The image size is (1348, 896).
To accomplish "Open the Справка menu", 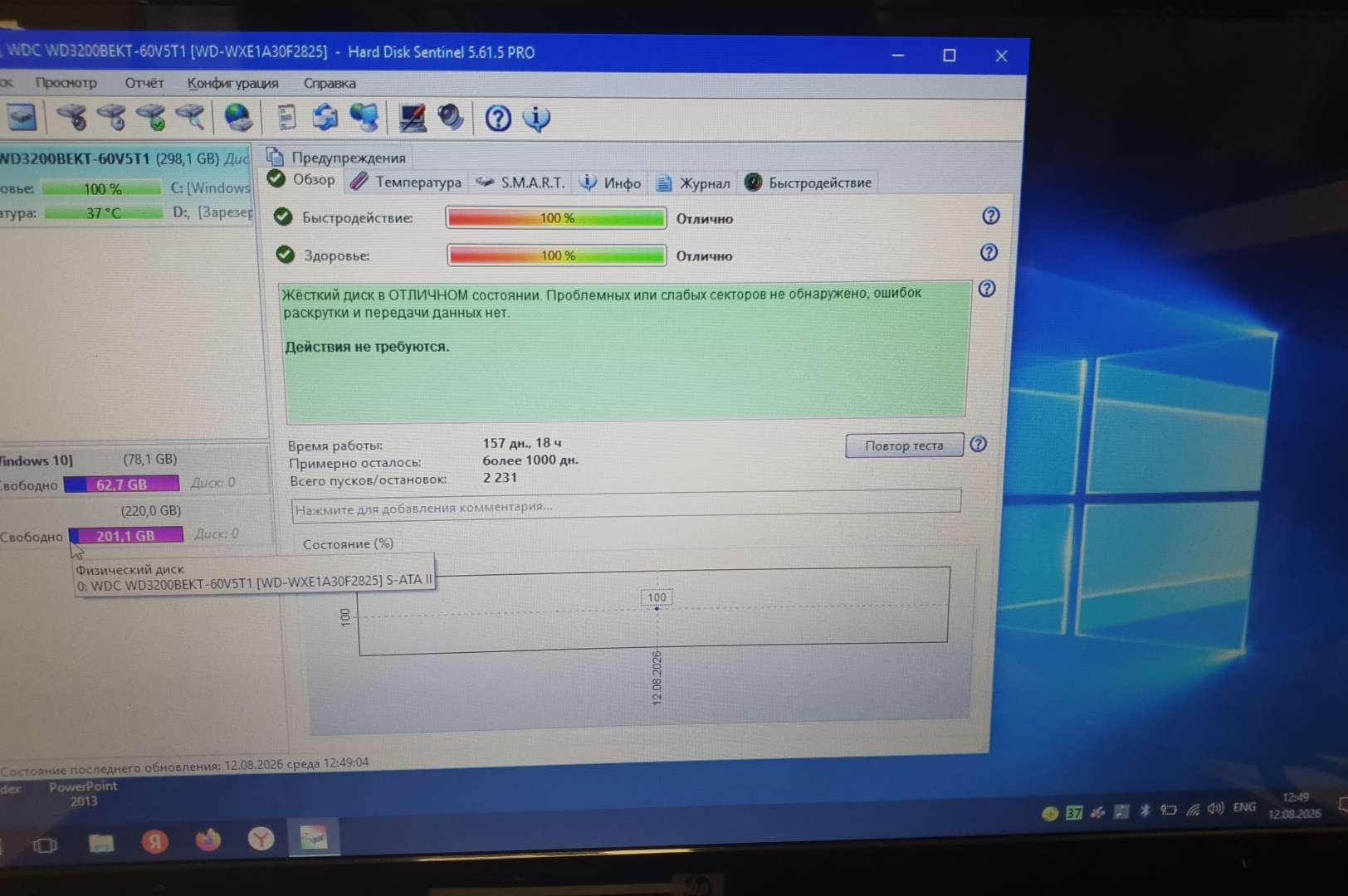I will (x=330, y=83).
